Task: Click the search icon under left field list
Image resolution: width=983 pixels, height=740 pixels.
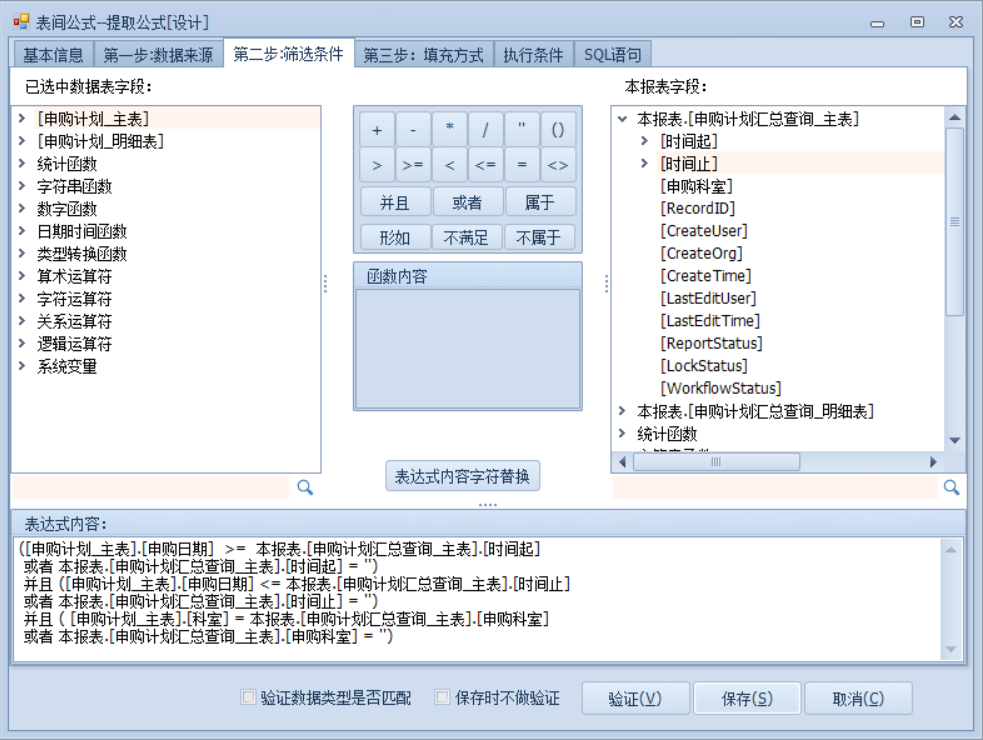Action: click(305, 487)
